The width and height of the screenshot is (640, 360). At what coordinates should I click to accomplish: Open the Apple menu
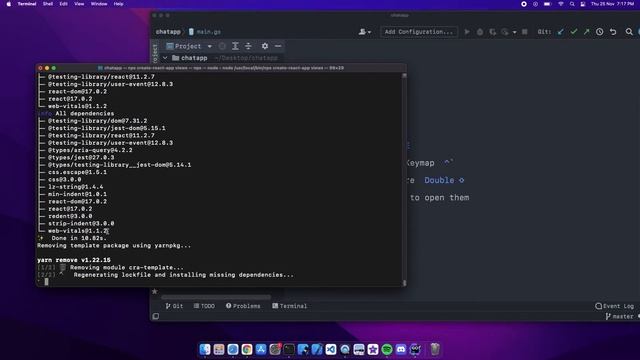click(x=9, y=4)
